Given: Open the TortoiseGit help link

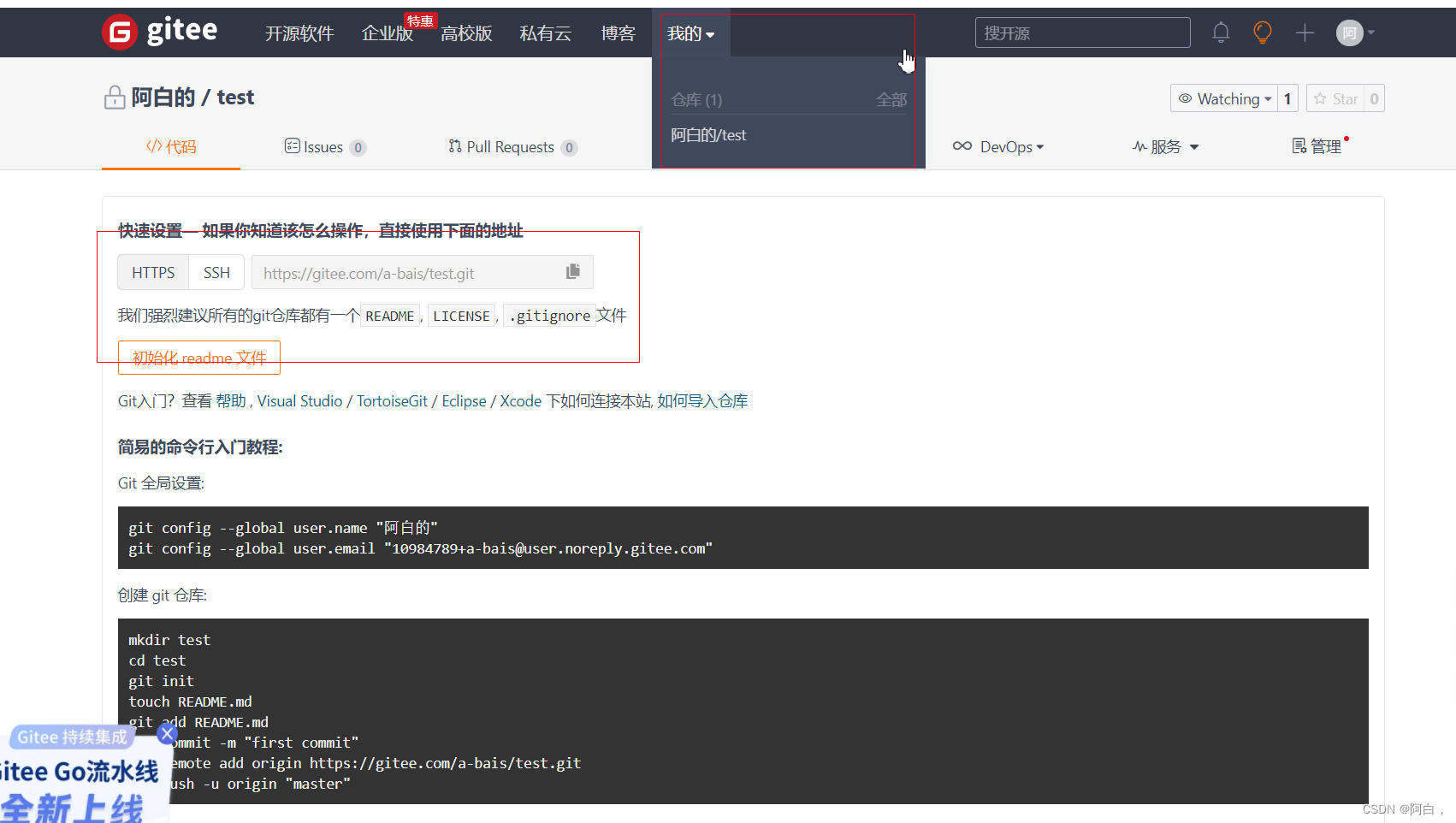Looking at the screenshot, I should pos(392,401).
